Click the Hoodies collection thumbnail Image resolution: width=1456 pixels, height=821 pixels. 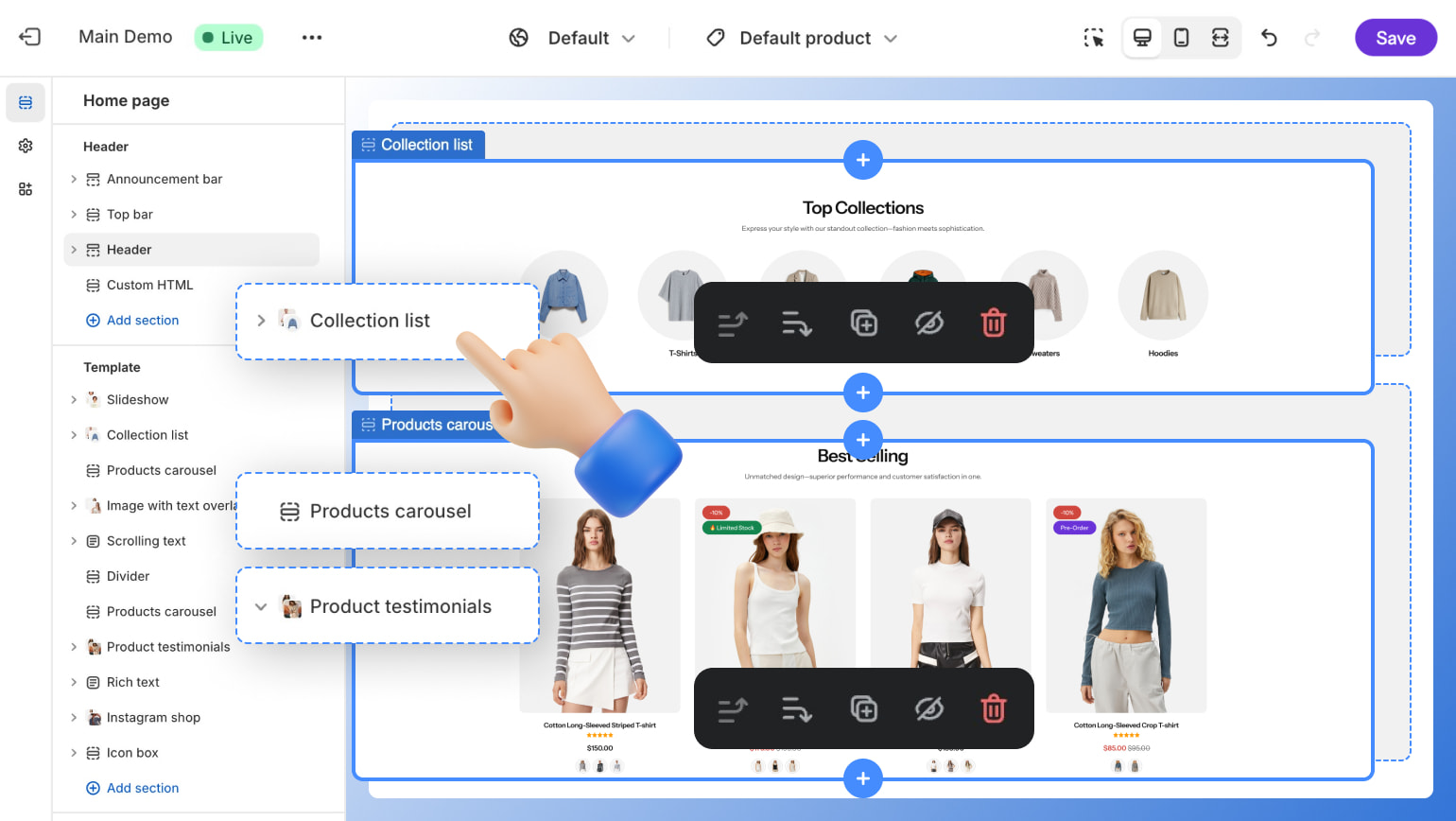click(x=1162, y=296)
